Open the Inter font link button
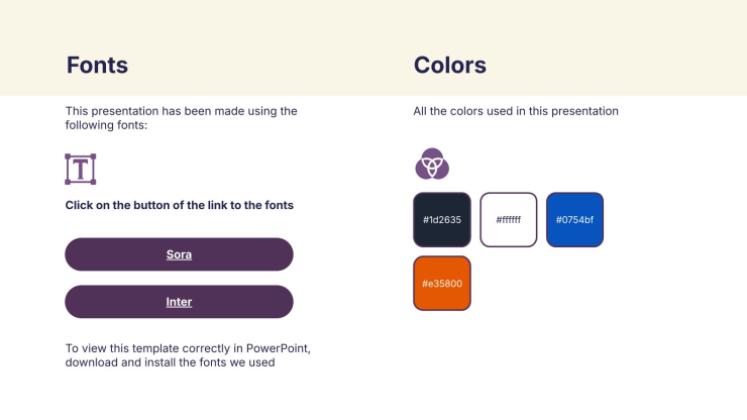Screen dimensions: 747x420 pos(179,302)
